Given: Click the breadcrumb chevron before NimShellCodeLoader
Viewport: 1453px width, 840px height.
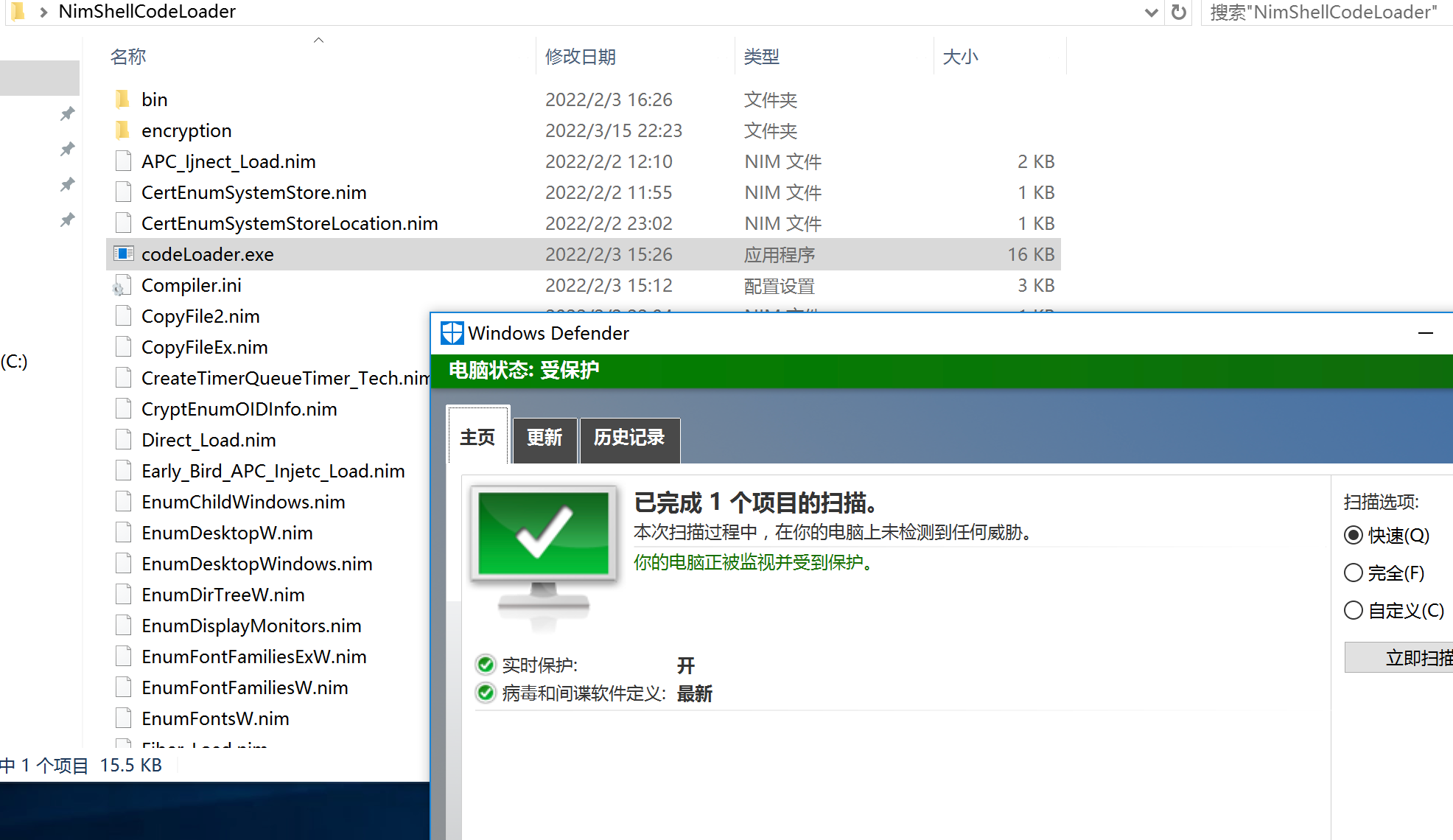Looking at the screenshot, I should click(x=44, y=12).
